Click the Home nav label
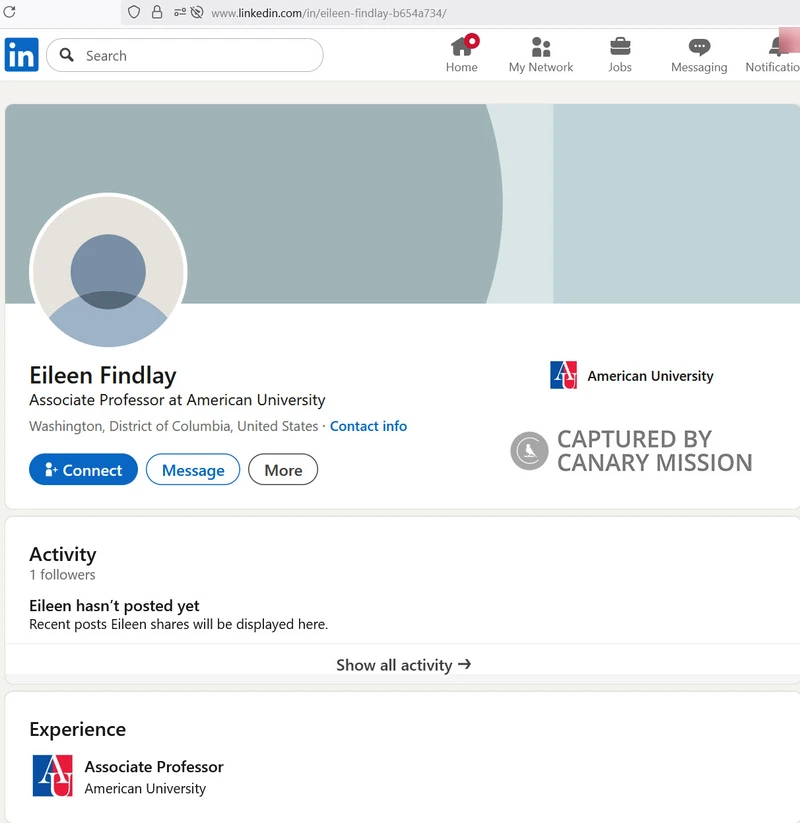Viewport: 800px width, 823px height. point(461,67)
